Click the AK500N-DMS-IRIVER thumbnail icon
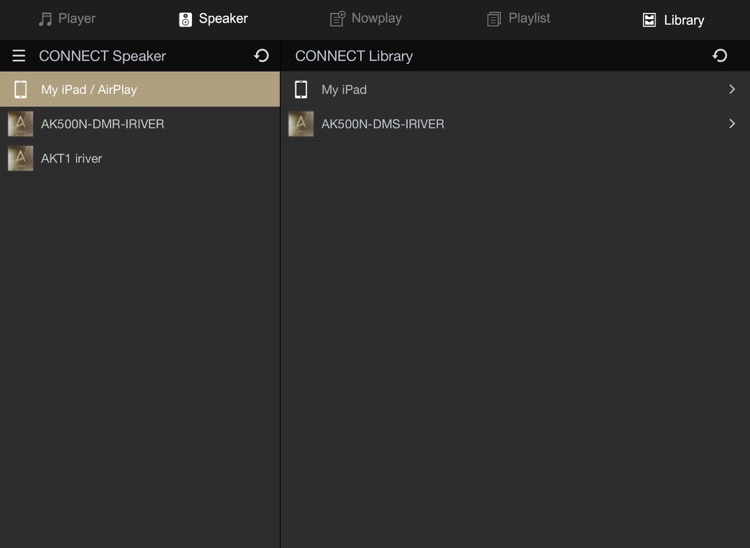 301,124
